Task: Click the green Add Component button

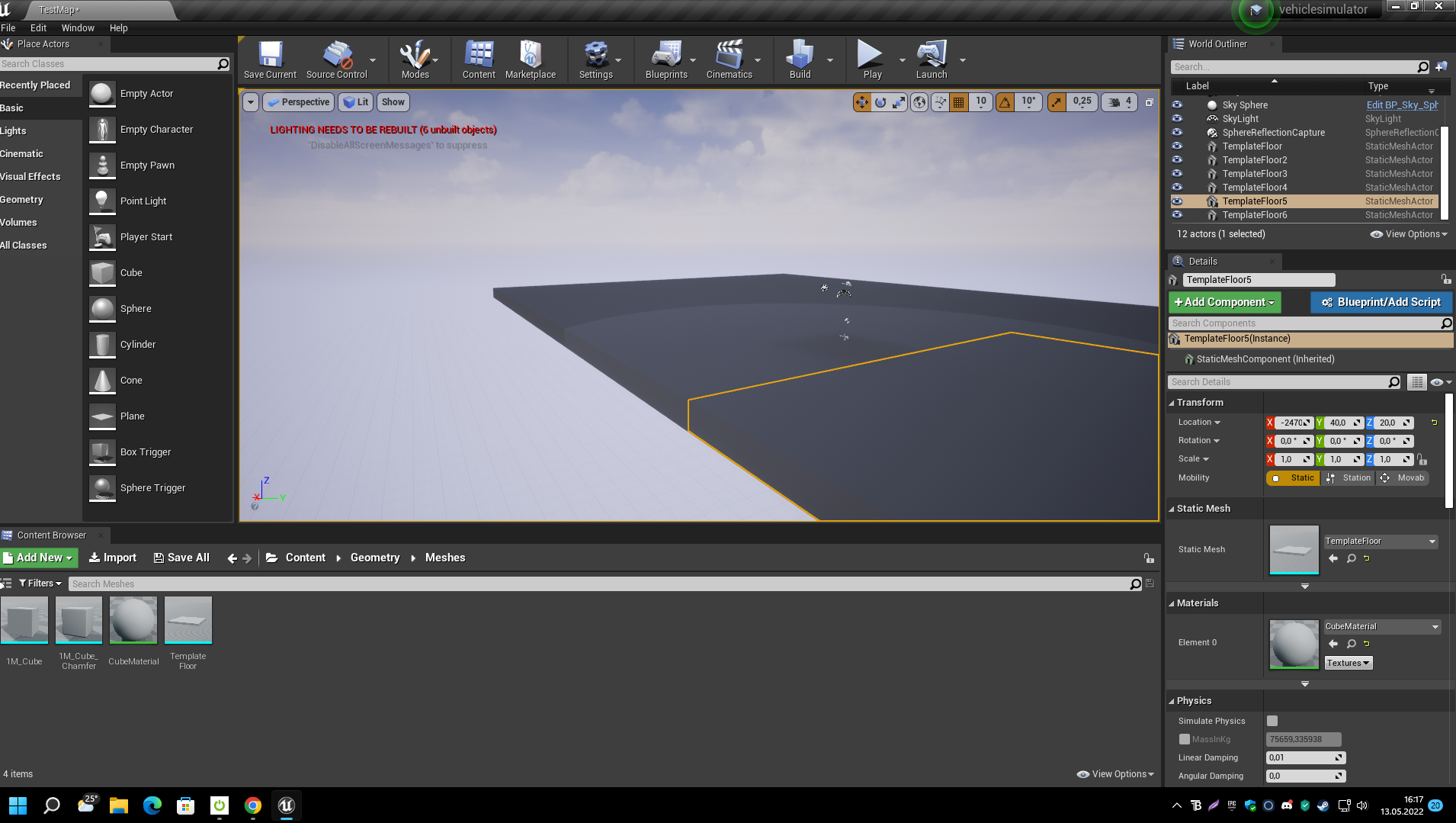Action: tap(1224, 303)
